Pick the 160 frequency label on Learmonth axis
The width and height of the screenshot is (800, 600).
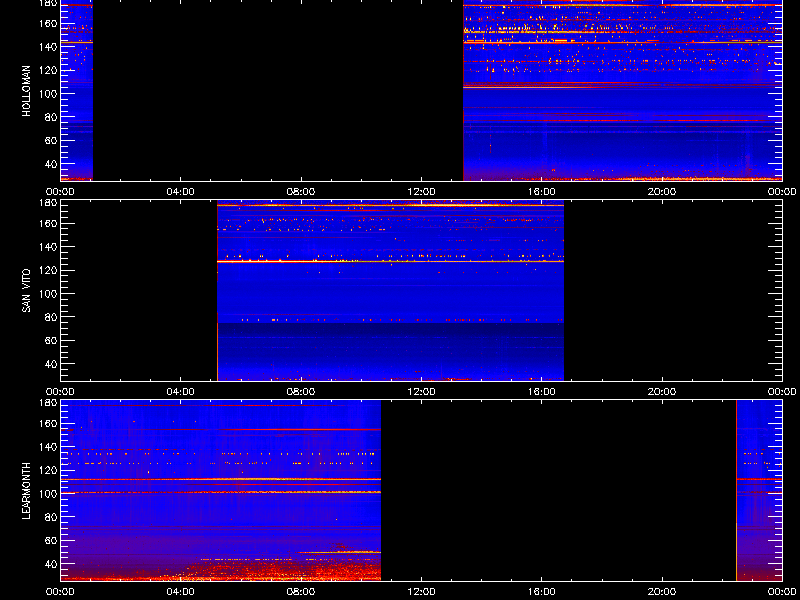pyautogui.click(x=48, y=423)
